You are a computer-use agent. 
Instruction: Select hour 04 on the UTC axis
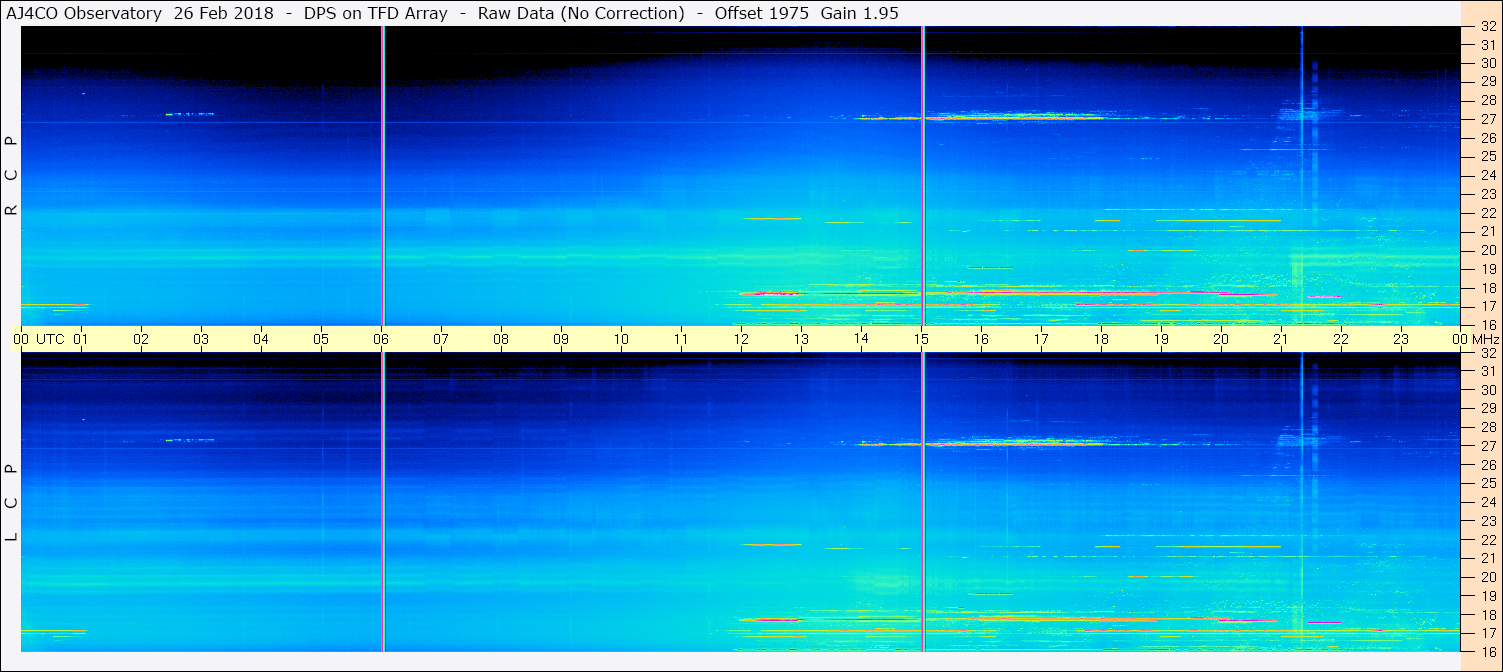click(x=261, y=339)
